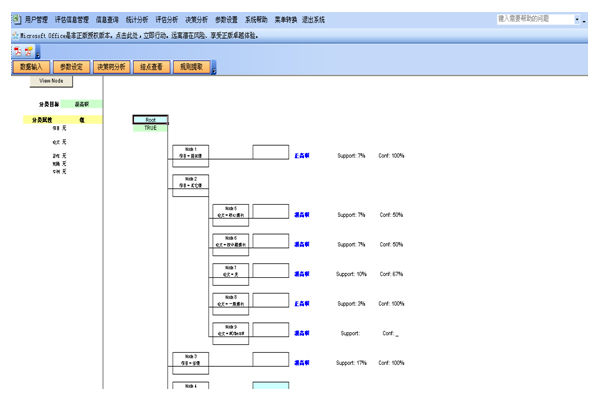
Task: Click the help question search field
Action: [x=535, y=19]
